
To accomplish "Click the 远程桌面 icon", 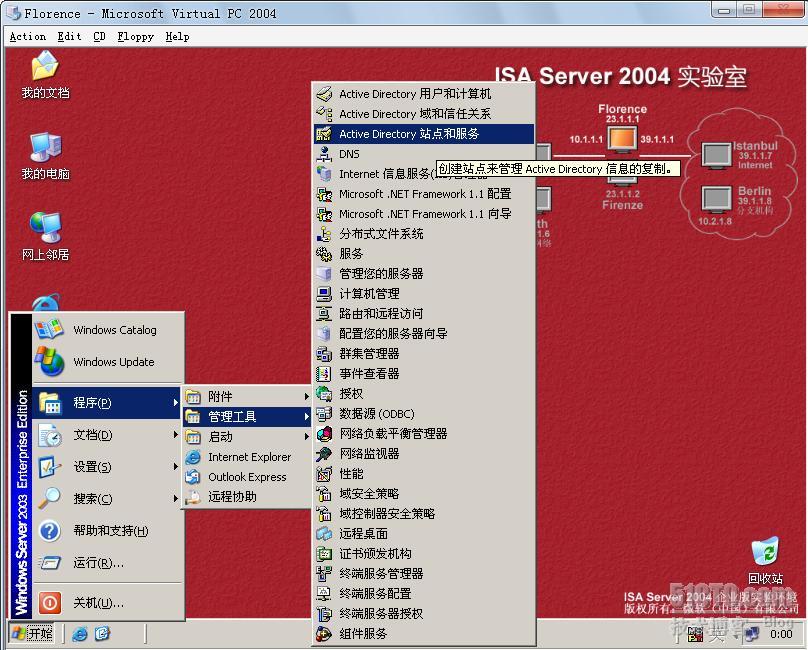I will (324, 534).
